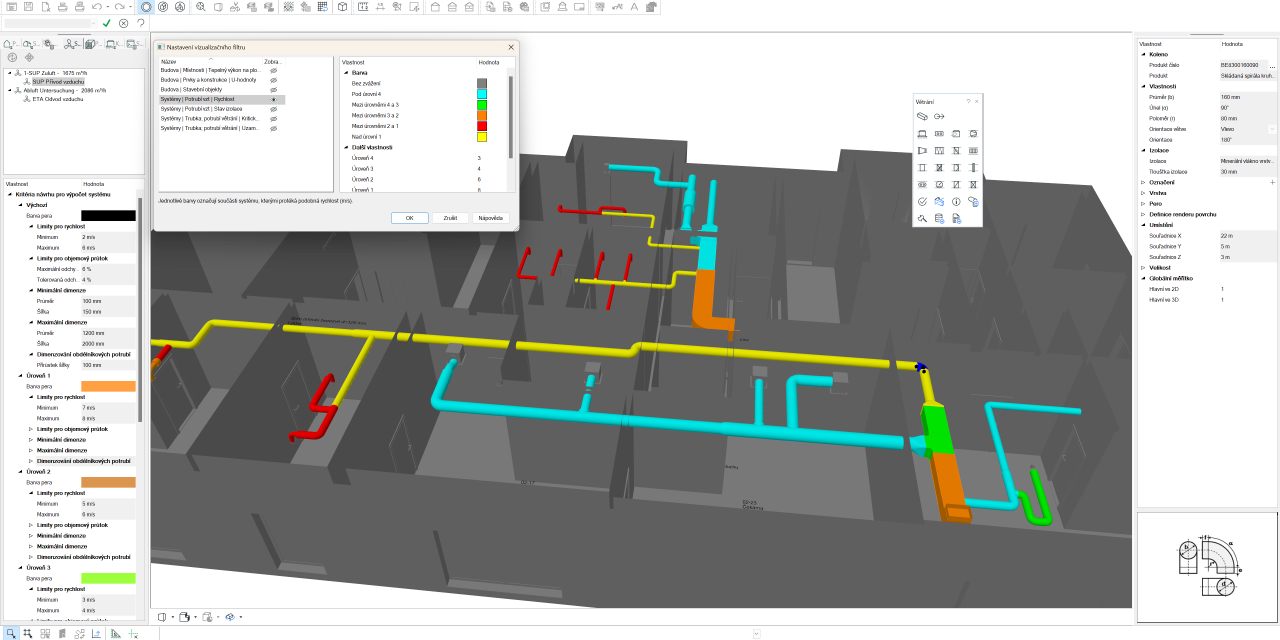The width and height of the screenshot is (1280, 640).
Task: Toggle visibility of 'Trubka; potrubí větrání | Uzam' filter
Action: click(x=273, y=128)
